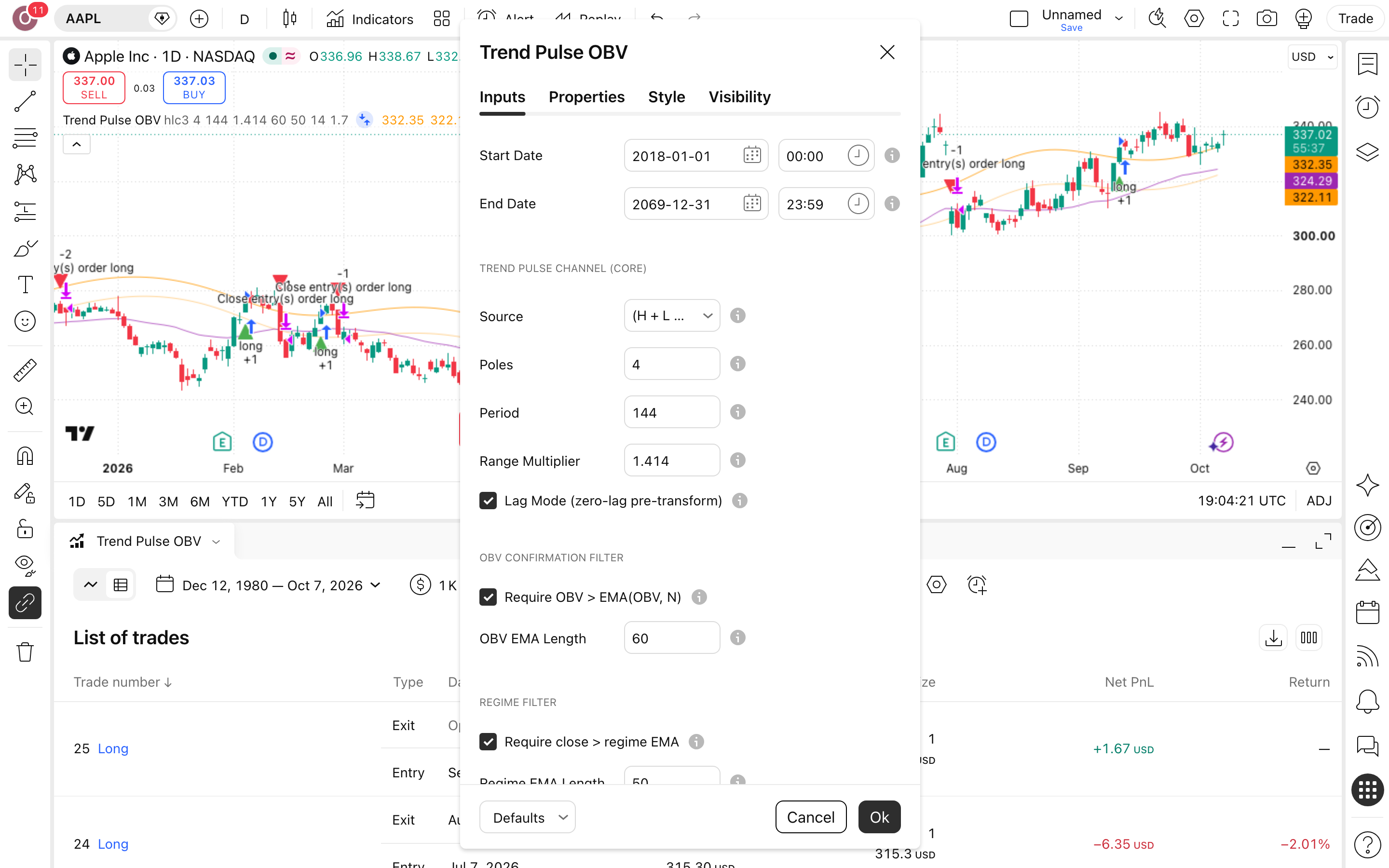Close the Trend Pulse OBV dialog
This screenshot has height=868, width=1389.
coord(887,52)
